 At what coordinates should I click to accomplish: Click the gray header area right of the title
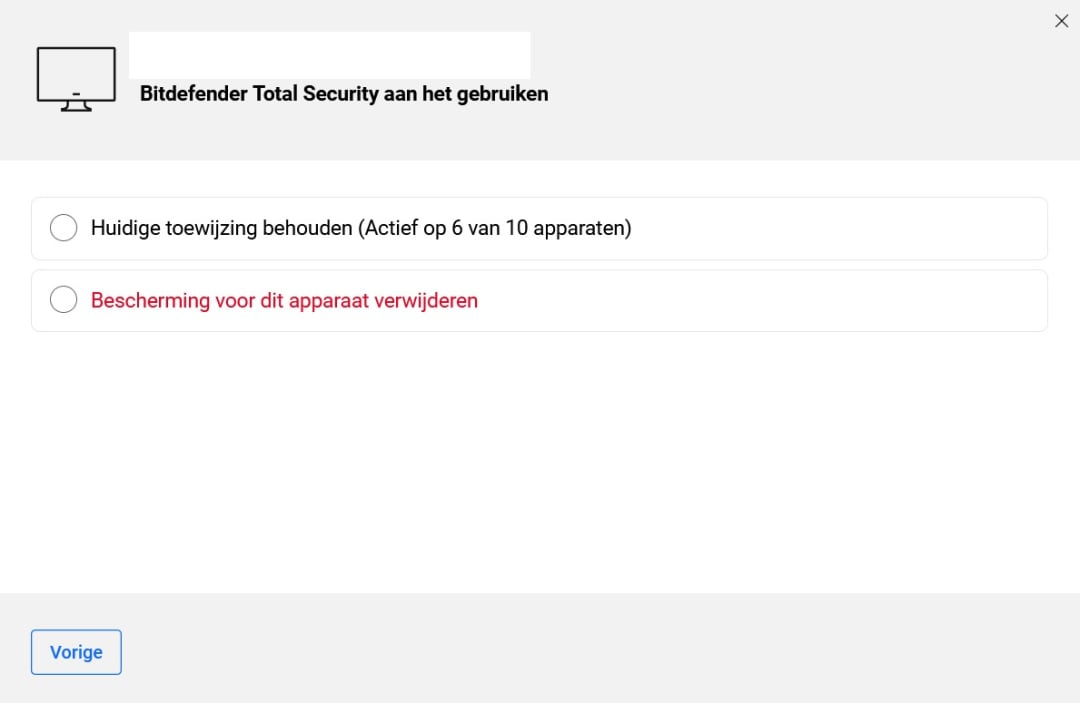(x=800, y=90)
